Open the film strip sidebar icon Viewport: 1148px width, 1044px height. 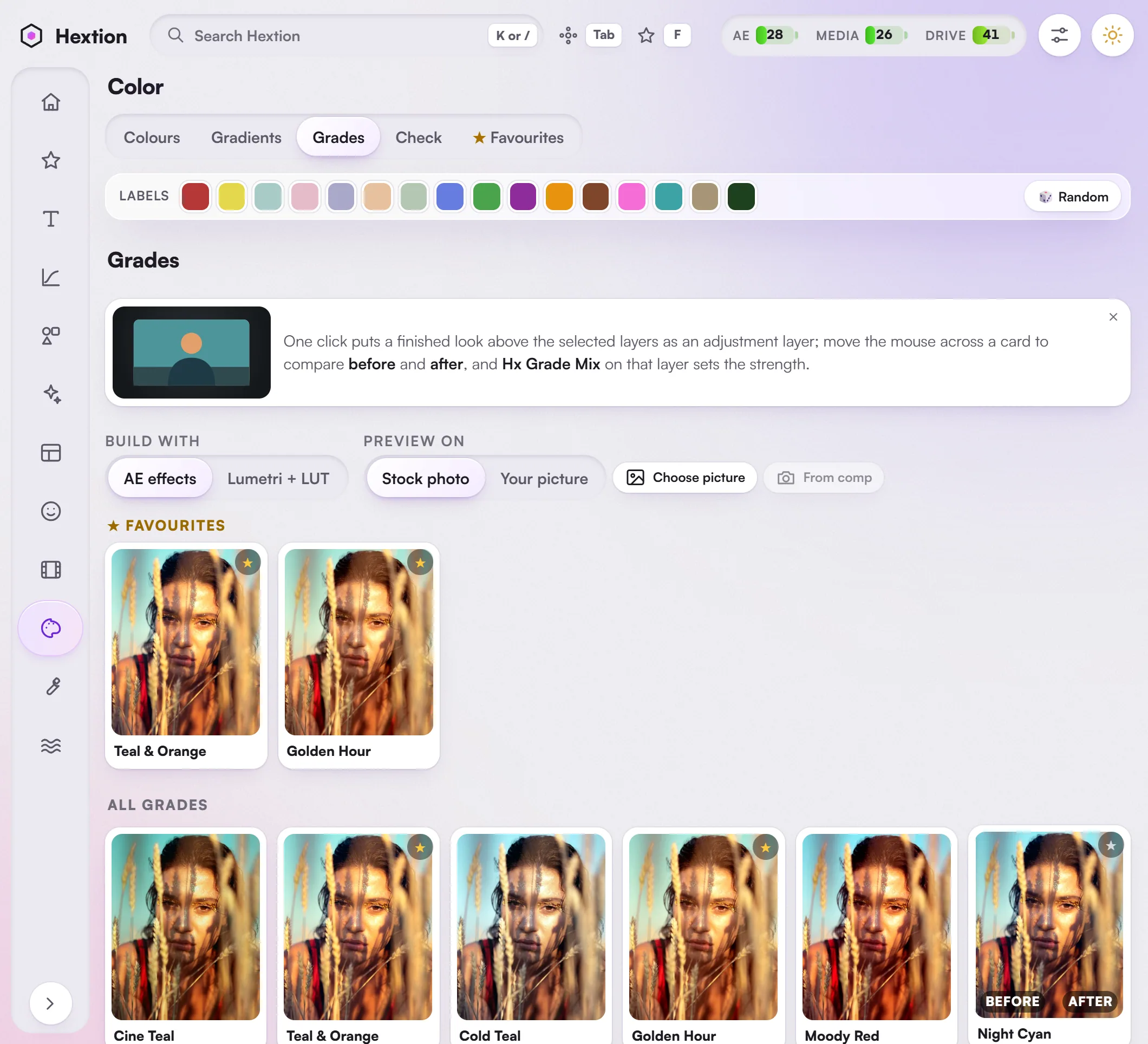pyautogui.click(x=51, y=570)
